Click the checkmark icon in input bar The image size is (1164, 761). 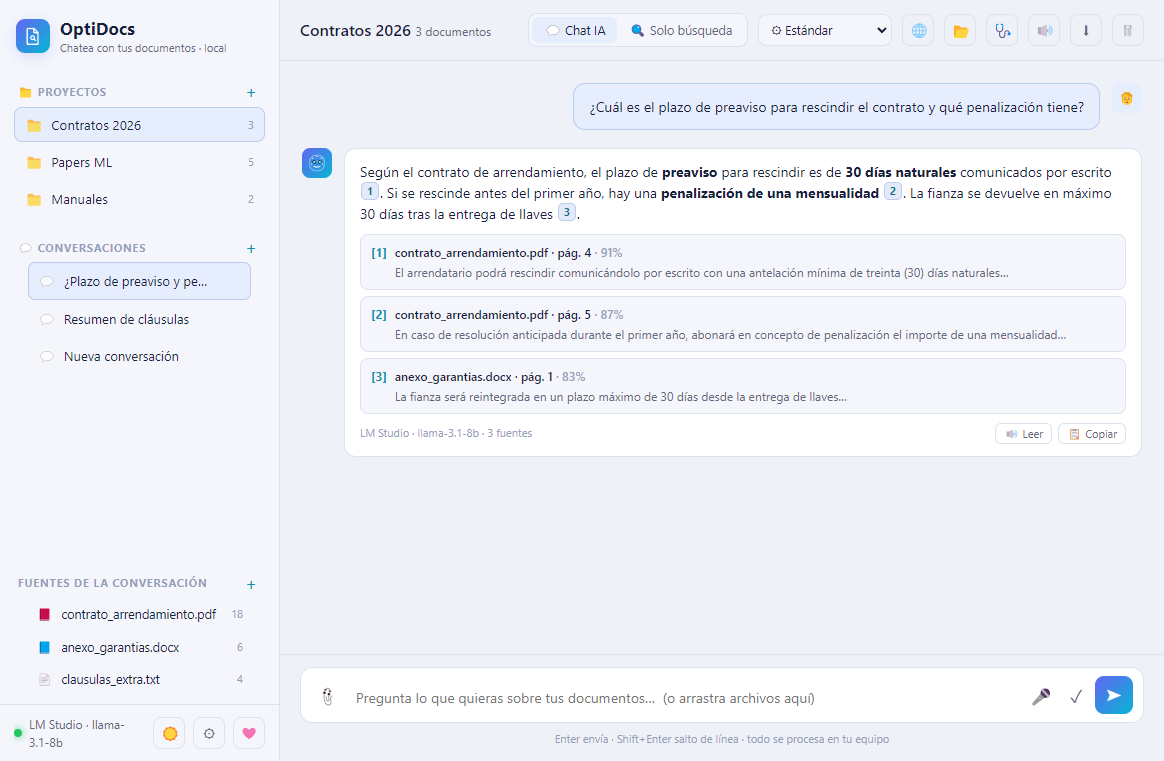1076,696
